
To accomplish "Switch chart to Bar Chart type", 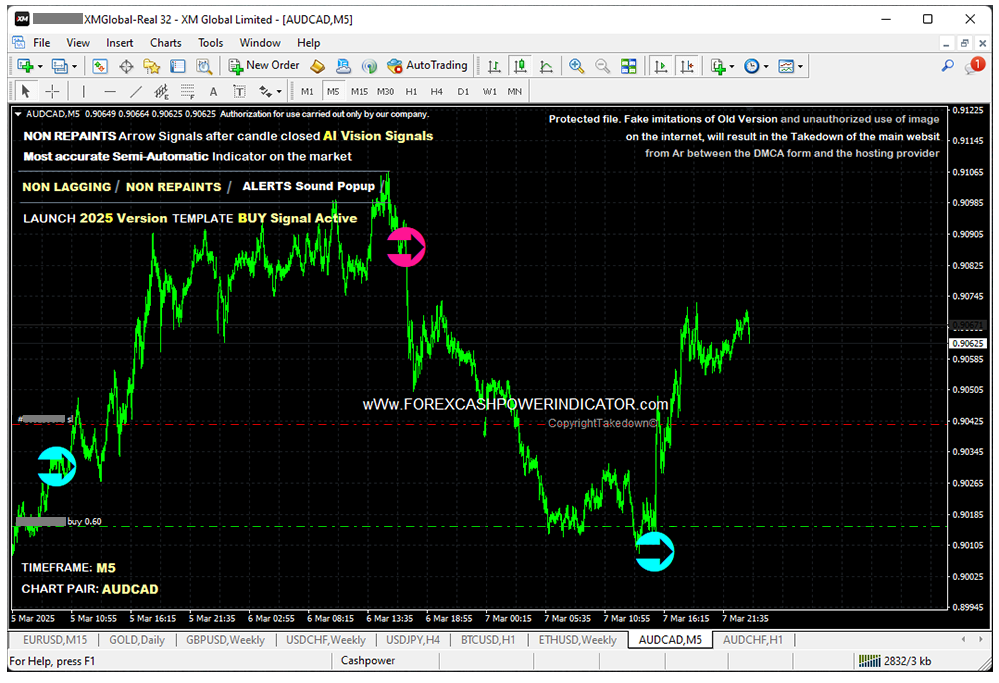I will pos(494,66).
